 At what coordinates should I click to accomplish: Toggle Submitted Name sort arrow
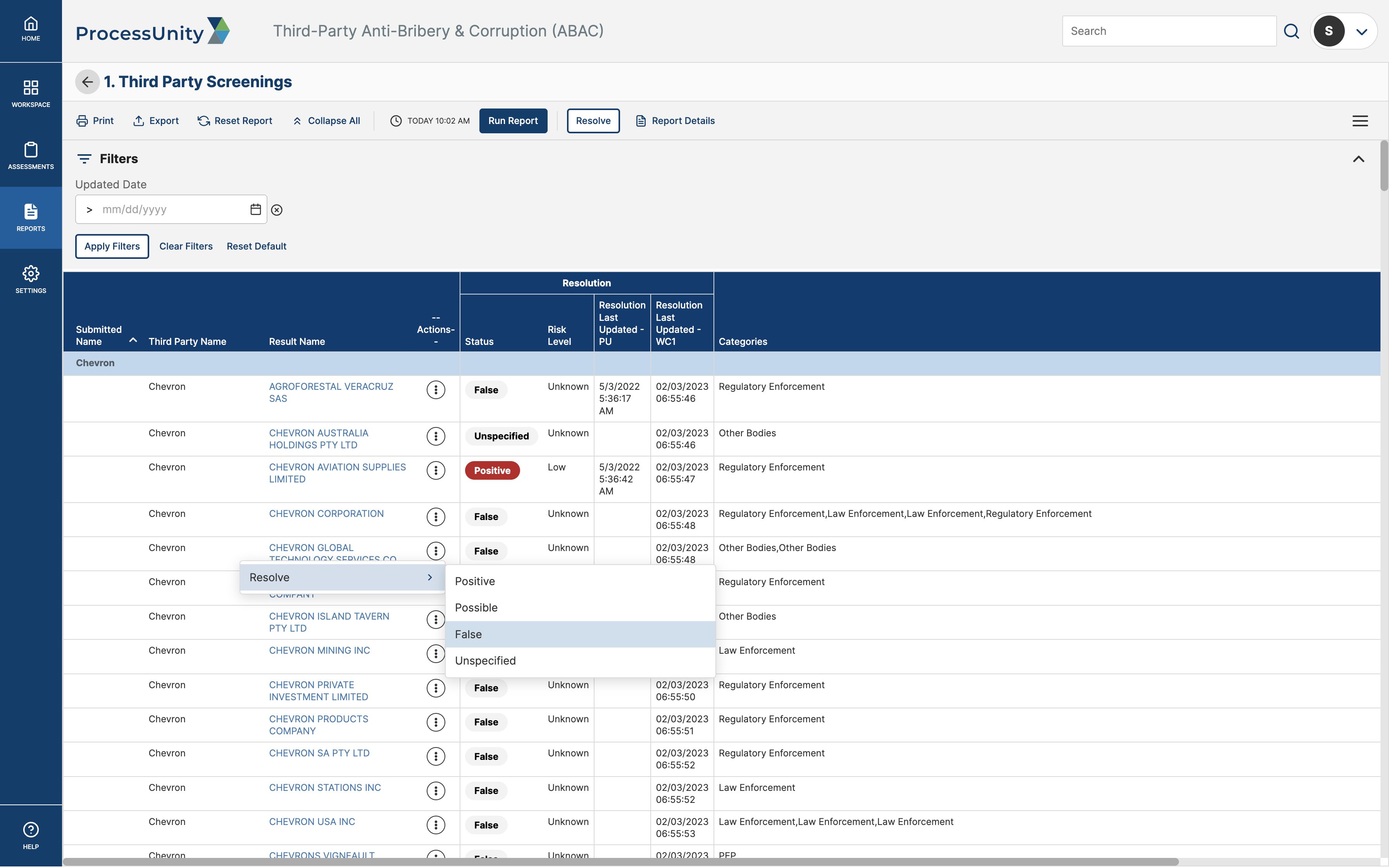tap(133, 340)
